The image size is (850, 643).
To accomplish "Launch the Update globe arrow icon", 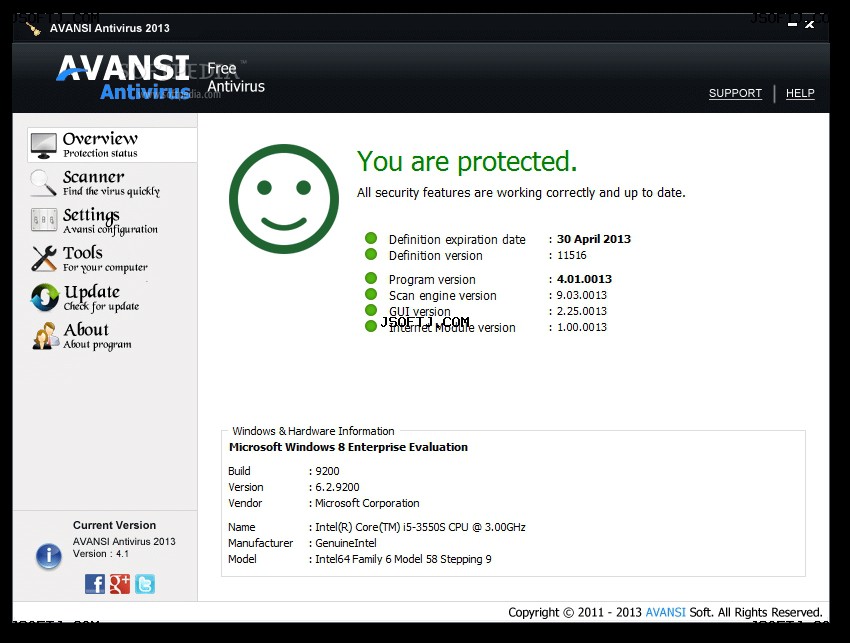I will pos(44,297).
